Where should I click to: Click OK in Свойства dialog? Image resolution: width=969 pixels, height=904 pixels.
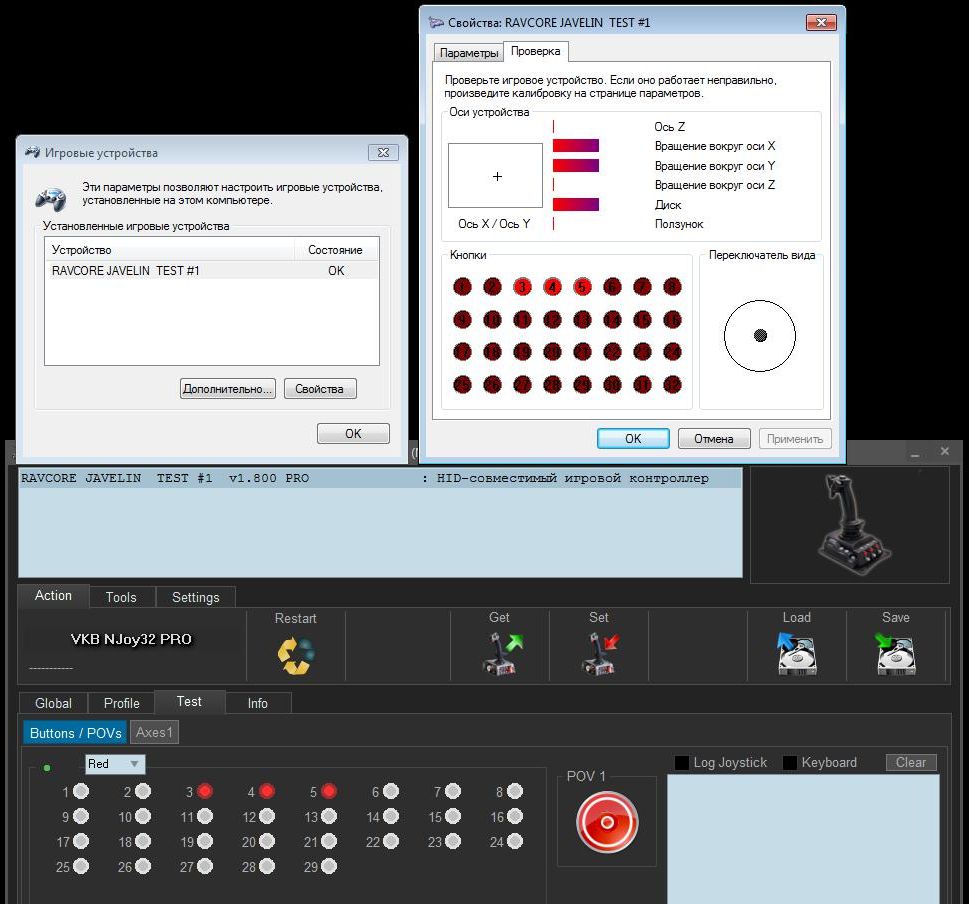633,439
